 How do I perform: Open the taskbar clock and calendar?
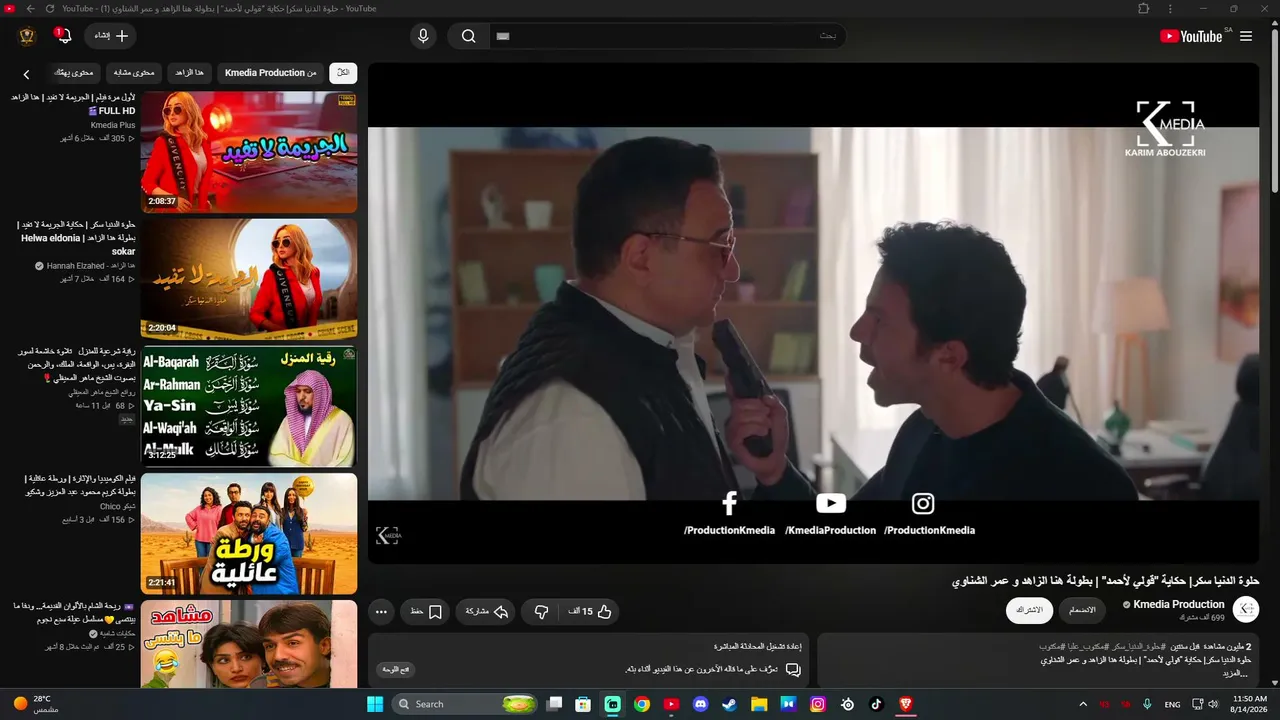click(x=1250, y=704)
